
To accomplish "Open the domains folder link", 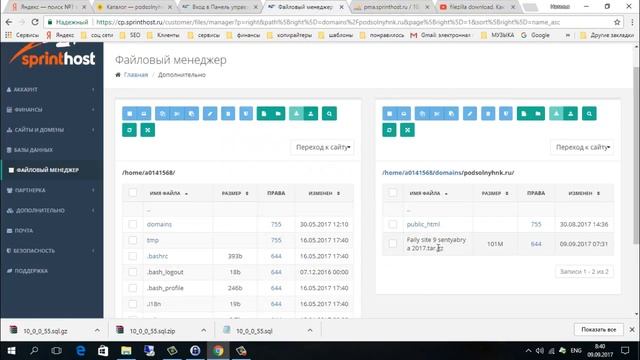I will point(159,224).
